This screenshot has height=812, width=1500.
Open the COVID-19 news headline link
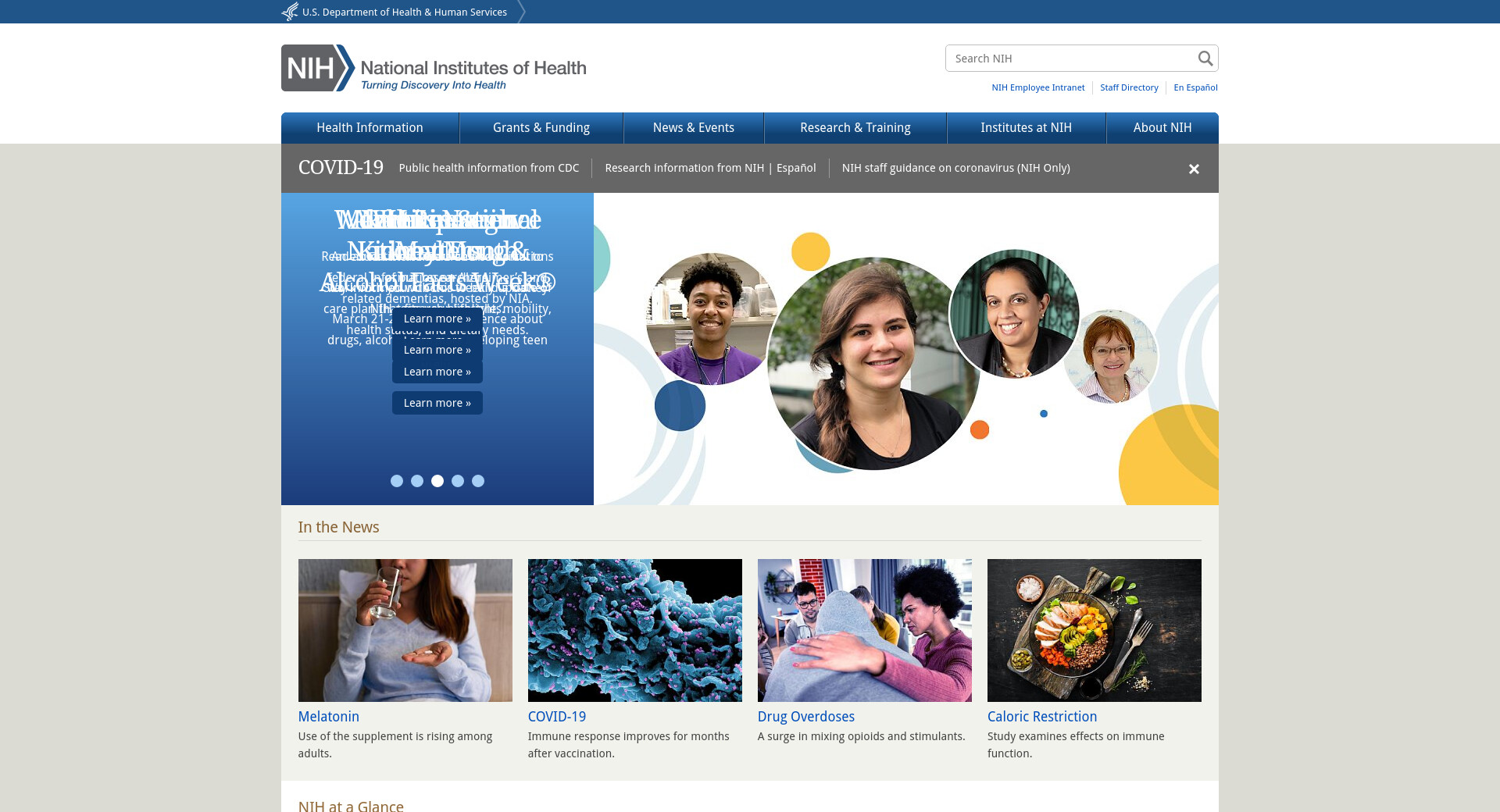tap(557, 717)
